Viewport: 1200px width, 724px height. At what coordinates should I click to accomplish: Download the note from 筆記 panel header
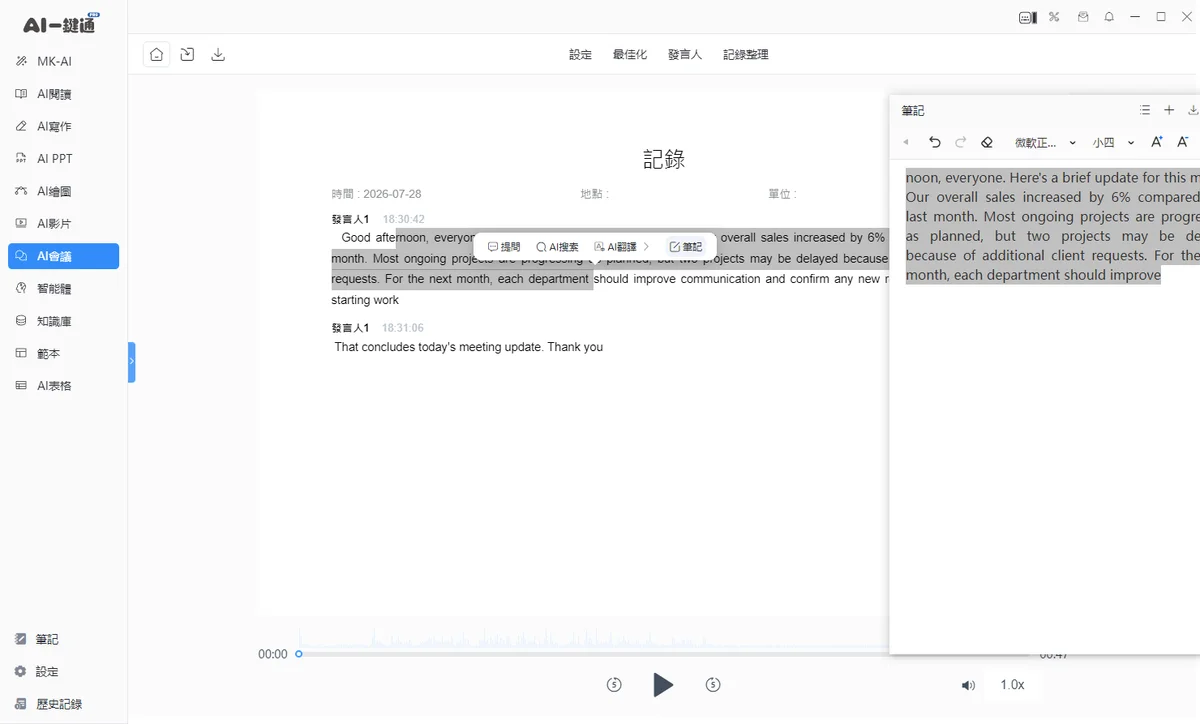(1193, 110)
